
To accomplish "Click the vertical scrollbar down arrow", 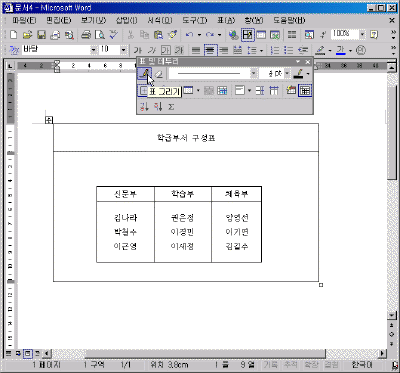I will (391, 315).
